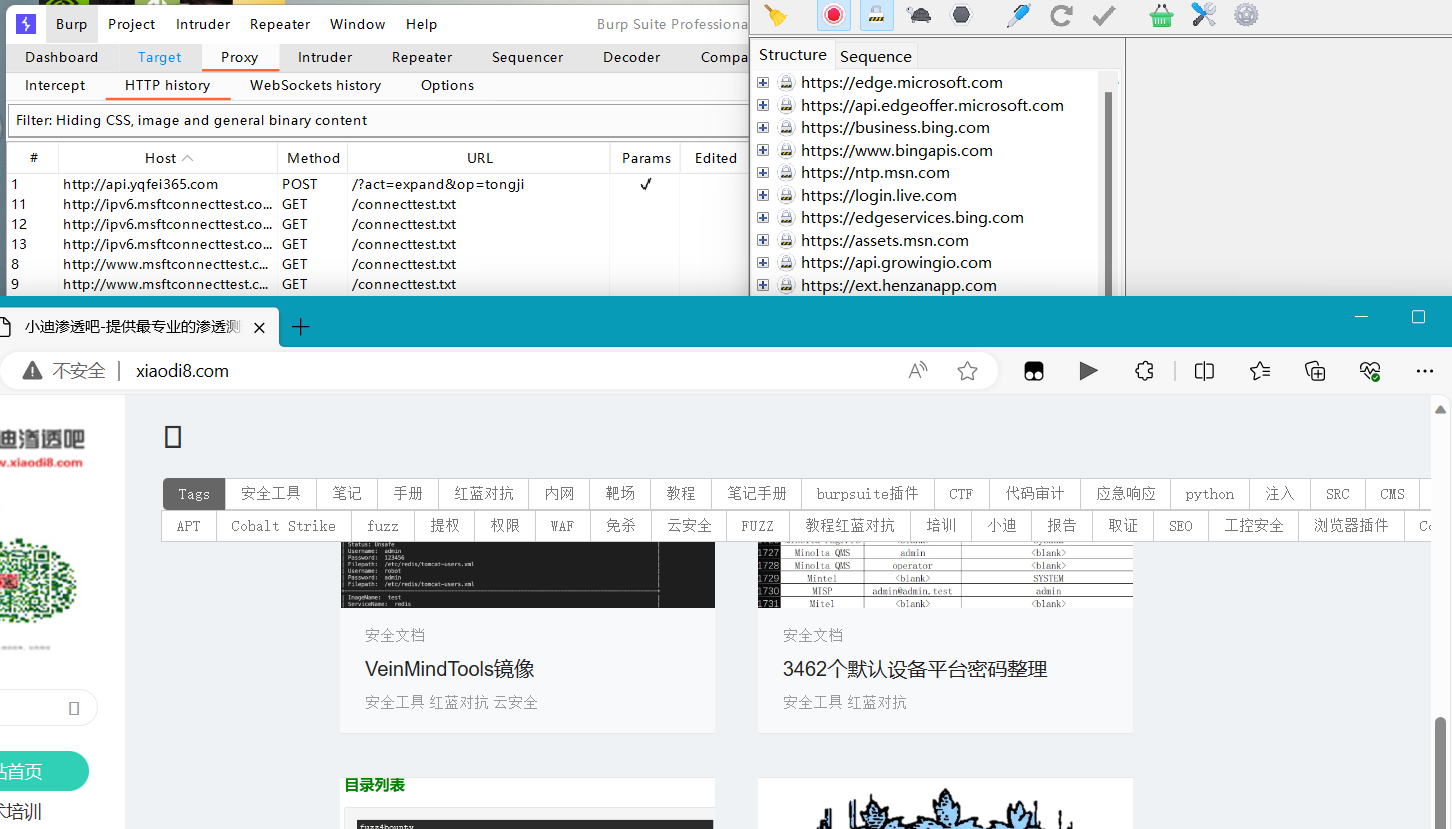The height and width of the screenshot is (829, 1452).
Task: Open the VeinMindTools terminal screenshot thumbnail
Action: [x=527, y=575]
